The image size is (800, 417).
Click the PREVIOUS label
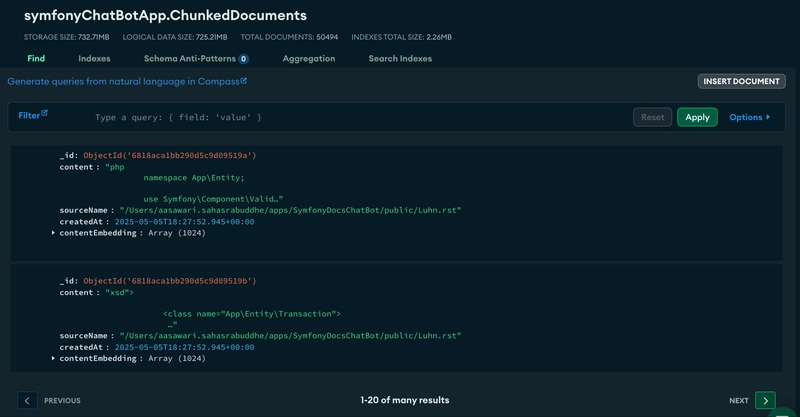(62, 401)
